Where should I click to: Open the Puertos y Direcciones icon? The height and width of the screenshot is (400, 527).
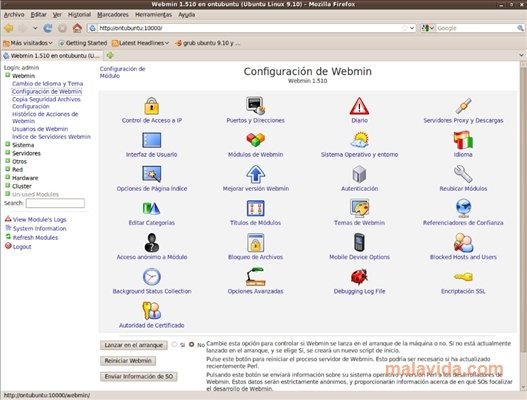pyautogui.click(x=255, y=105)
